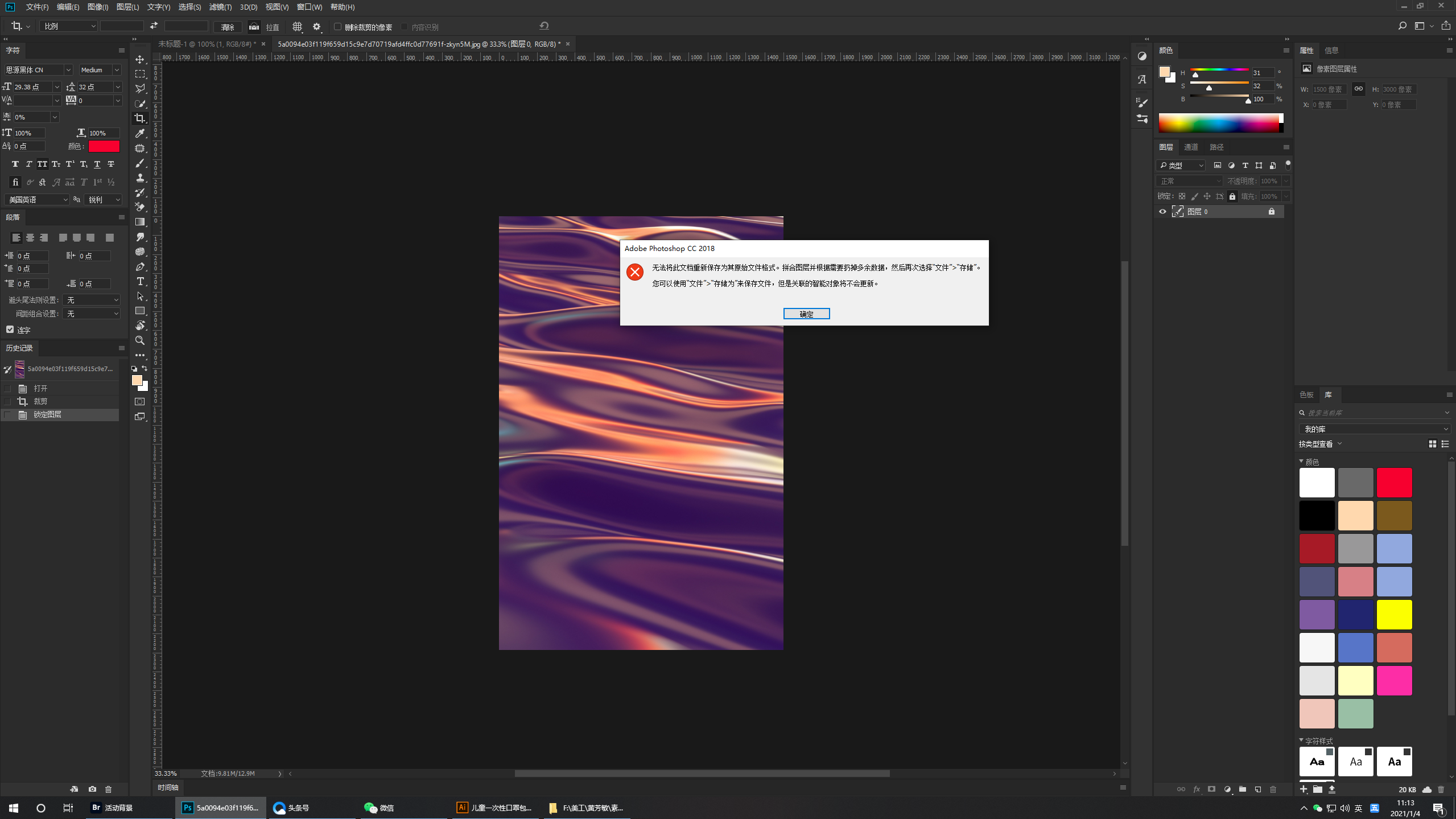The height and width of the screenshot is (819, 1456).
Task: Open layer filter 类型 dropdown
Action: tap(1181, 165)
